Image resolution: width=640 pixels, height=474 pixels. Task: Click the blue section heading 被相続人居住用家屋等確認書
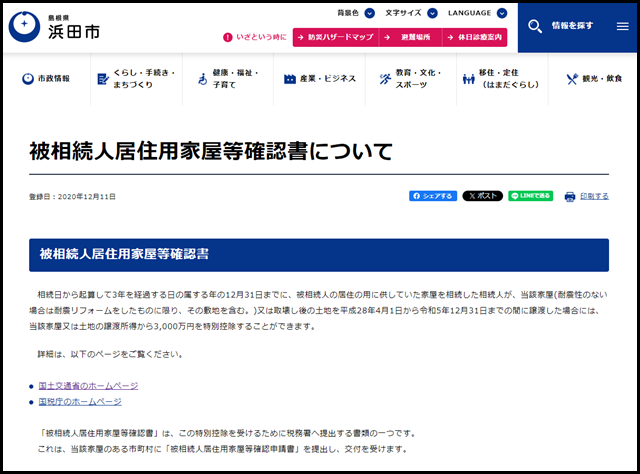click(124, 254)
